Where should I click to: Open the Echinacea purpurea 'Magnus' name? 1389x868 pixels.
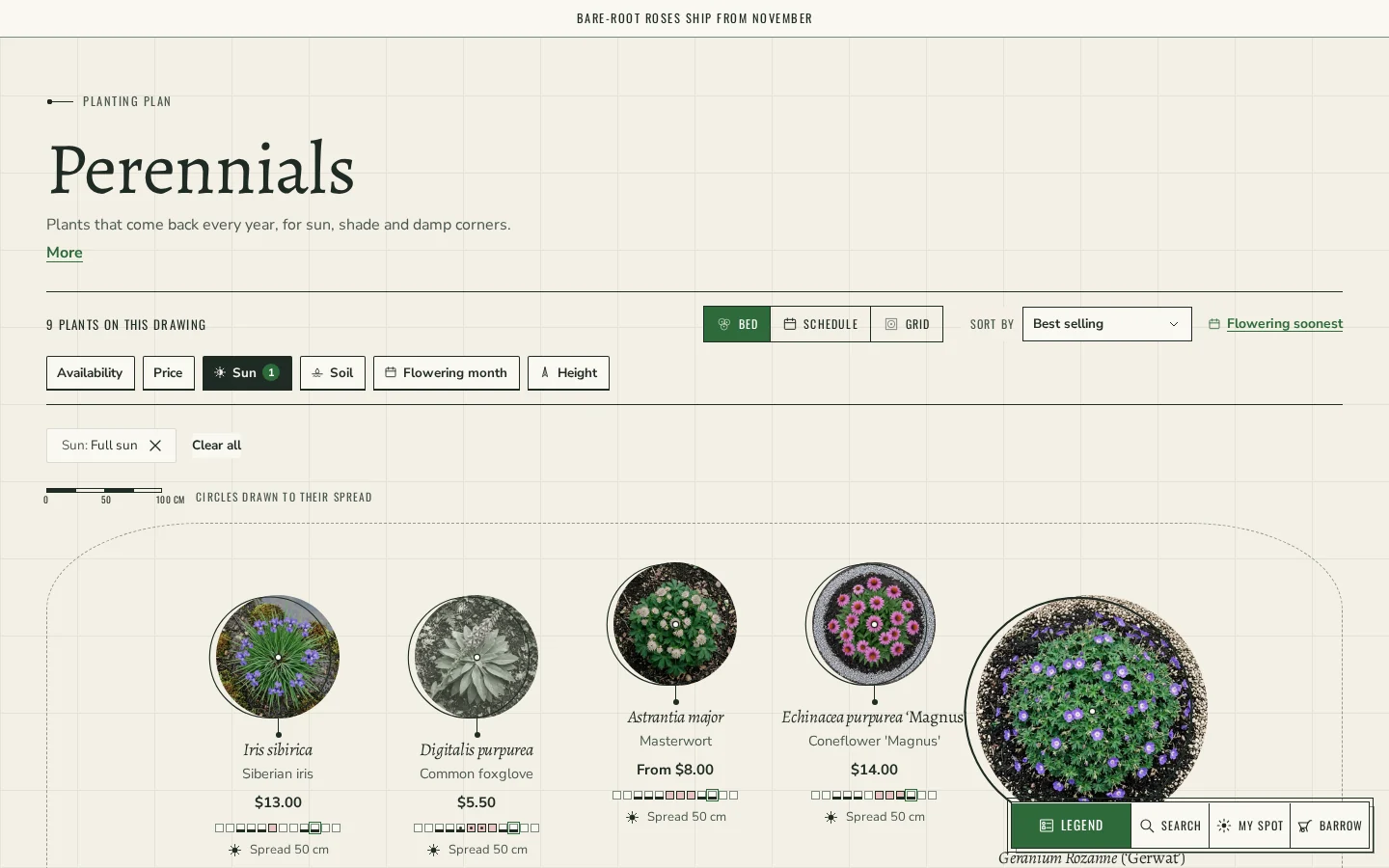click(873, 717)
